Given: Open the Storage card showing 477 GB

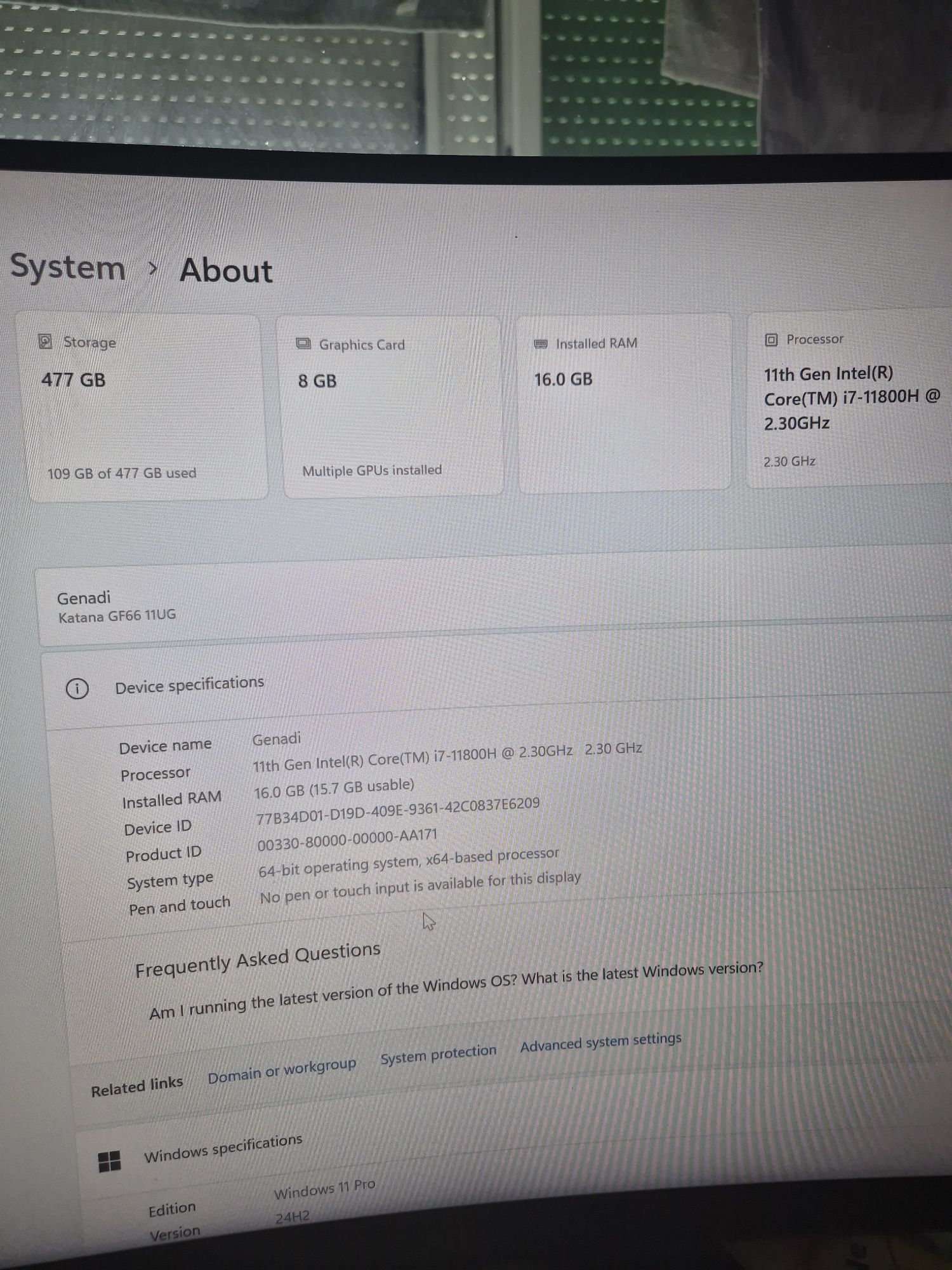Looking at the screenshot, I should (145, 407).
